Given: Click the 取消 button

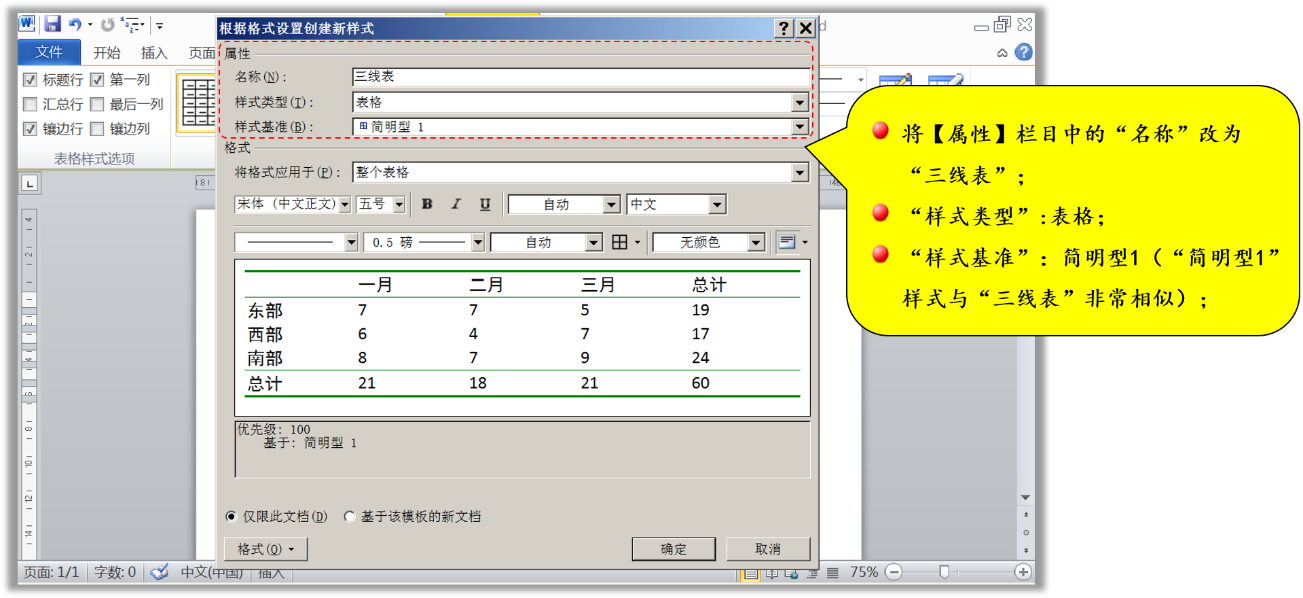Looking at the screenshot, I should click(768, 549).
